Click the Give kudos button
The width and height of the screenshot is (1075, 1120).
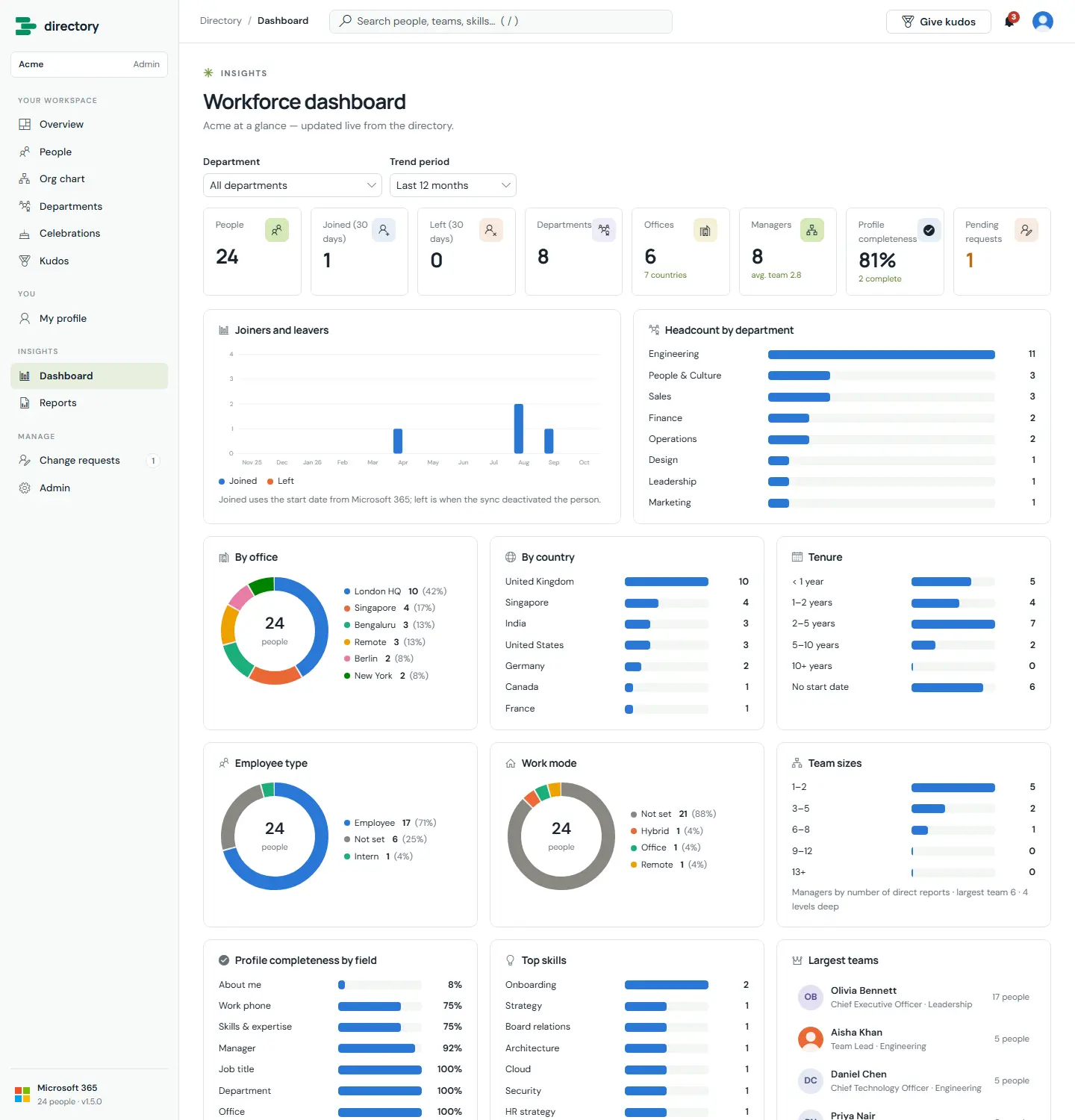click(x=938, y=22)
